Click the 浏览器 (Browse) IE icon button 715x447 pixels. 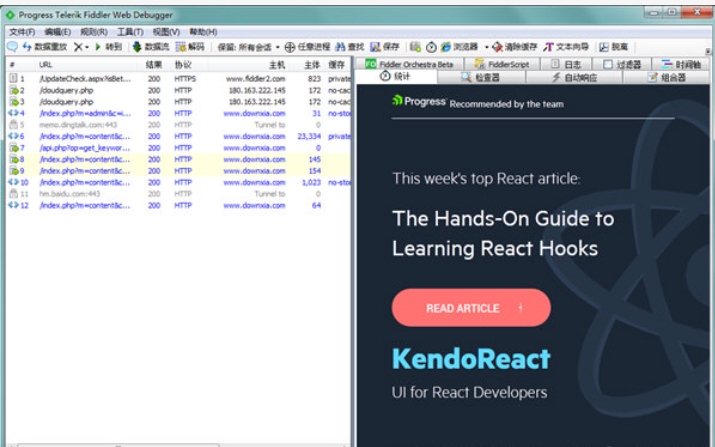click(459, 47)
